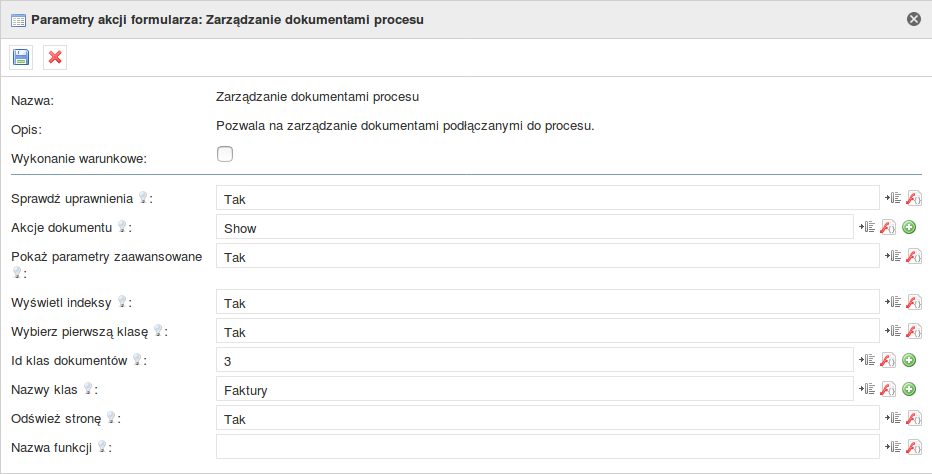Add another value to Id klas dokumentów

(909, 359)
